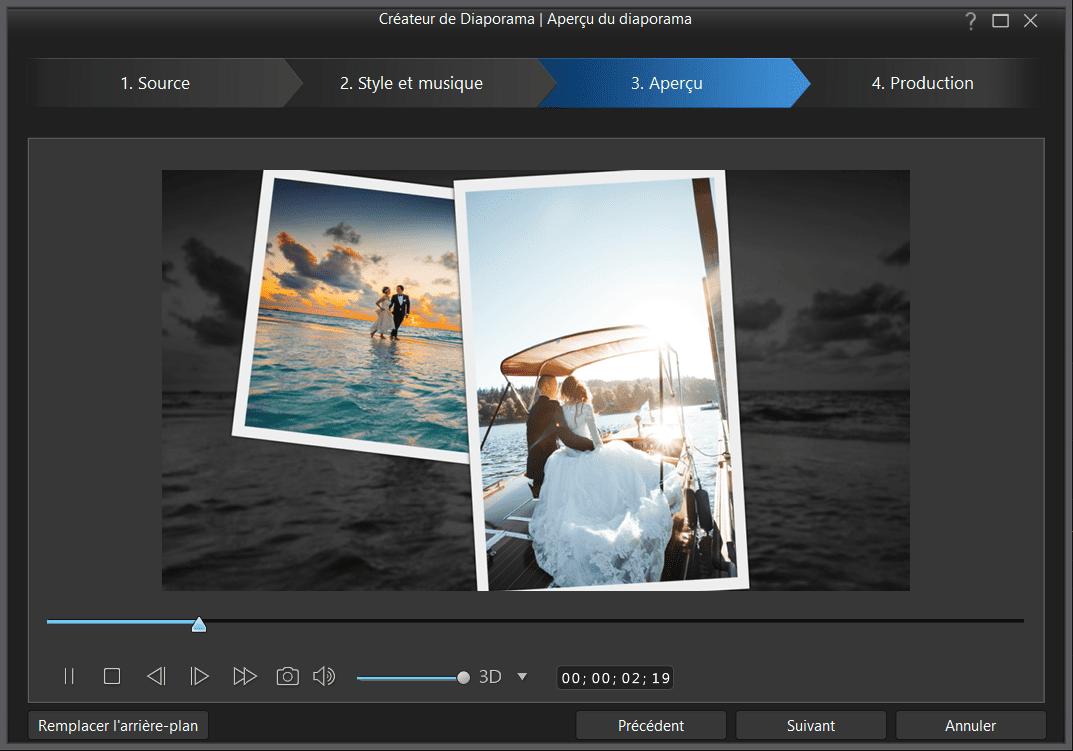Adjust the volume slider
The image size is (1073, 751).
(462, 676)
